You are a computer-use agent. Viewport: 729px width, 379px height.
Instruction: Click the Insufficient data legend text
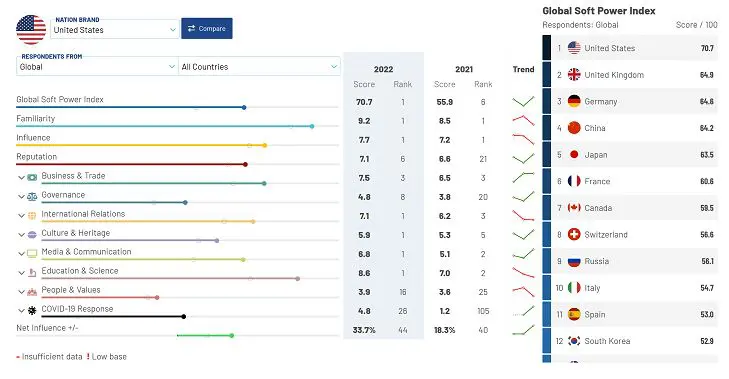coord(52,357)
